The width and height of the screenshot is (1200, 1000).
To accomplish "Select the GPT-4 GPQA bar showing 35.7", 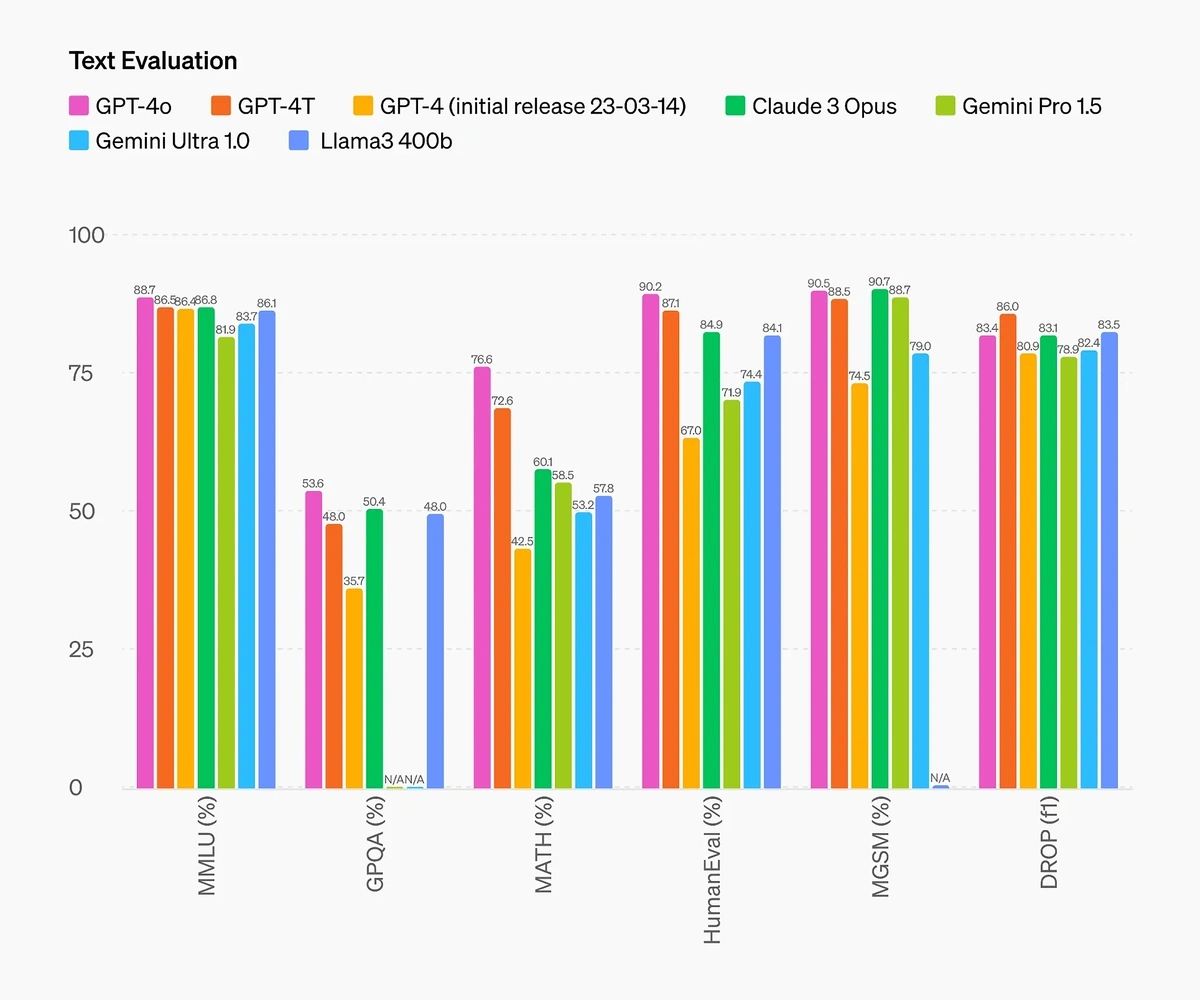I will click(355, 688).
